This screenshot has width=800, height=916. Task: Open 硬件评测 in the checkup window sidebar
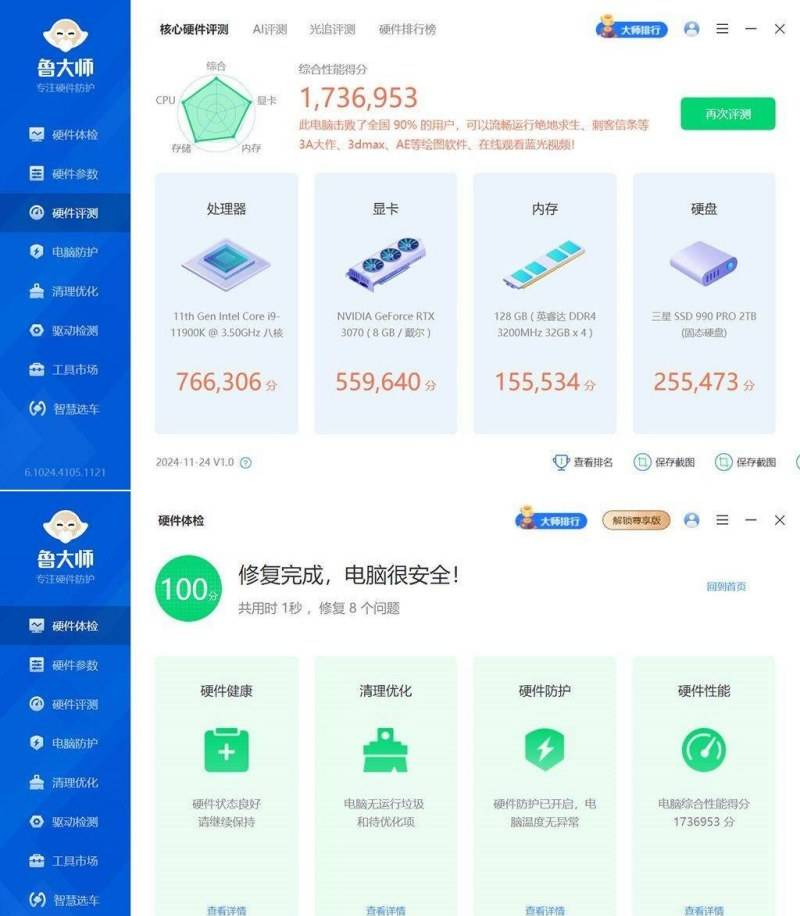point(64,704)
